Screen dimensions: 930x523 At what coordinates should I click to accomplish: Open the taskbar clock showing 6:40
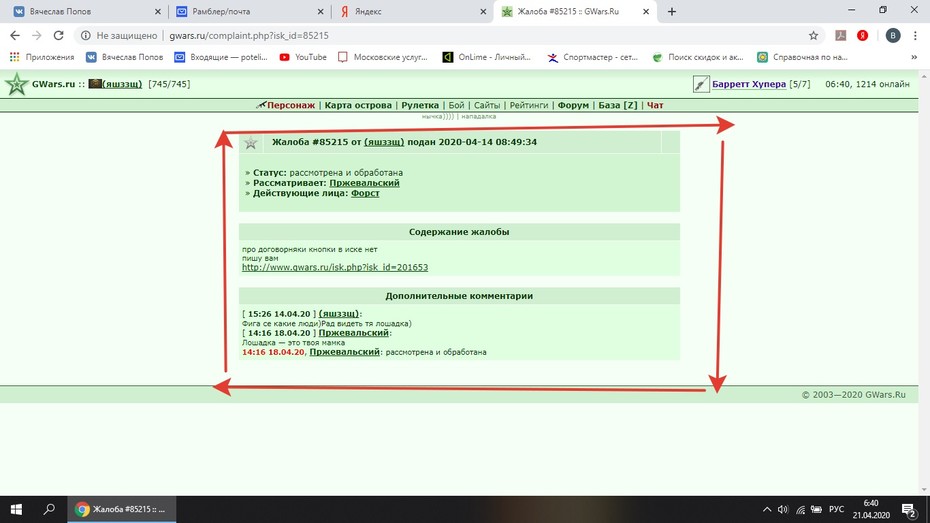click(871, 509)
